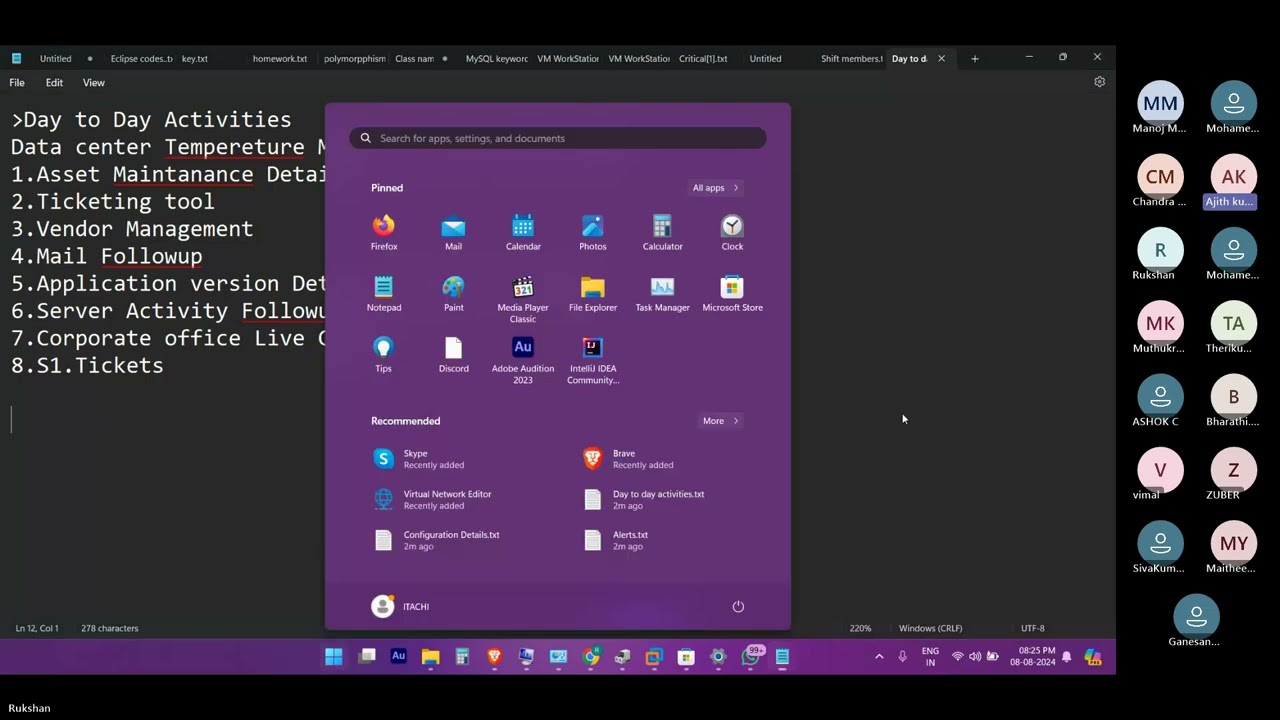The height and width of the screenshot is (720, 1280).
Task: Open Microsoft Store pinned app
Action: coord(732,294)
